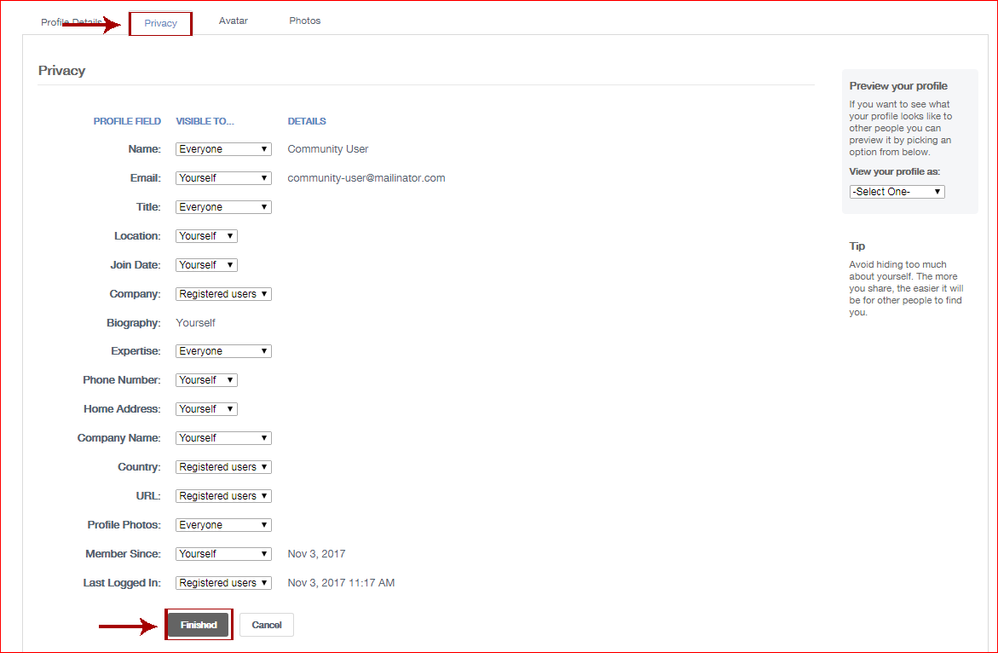The height and width of the screenshot is (653, 998).
Task: Open the Join Date visibility dropdown
Action: pyautogui.click(x=206, y=265)
